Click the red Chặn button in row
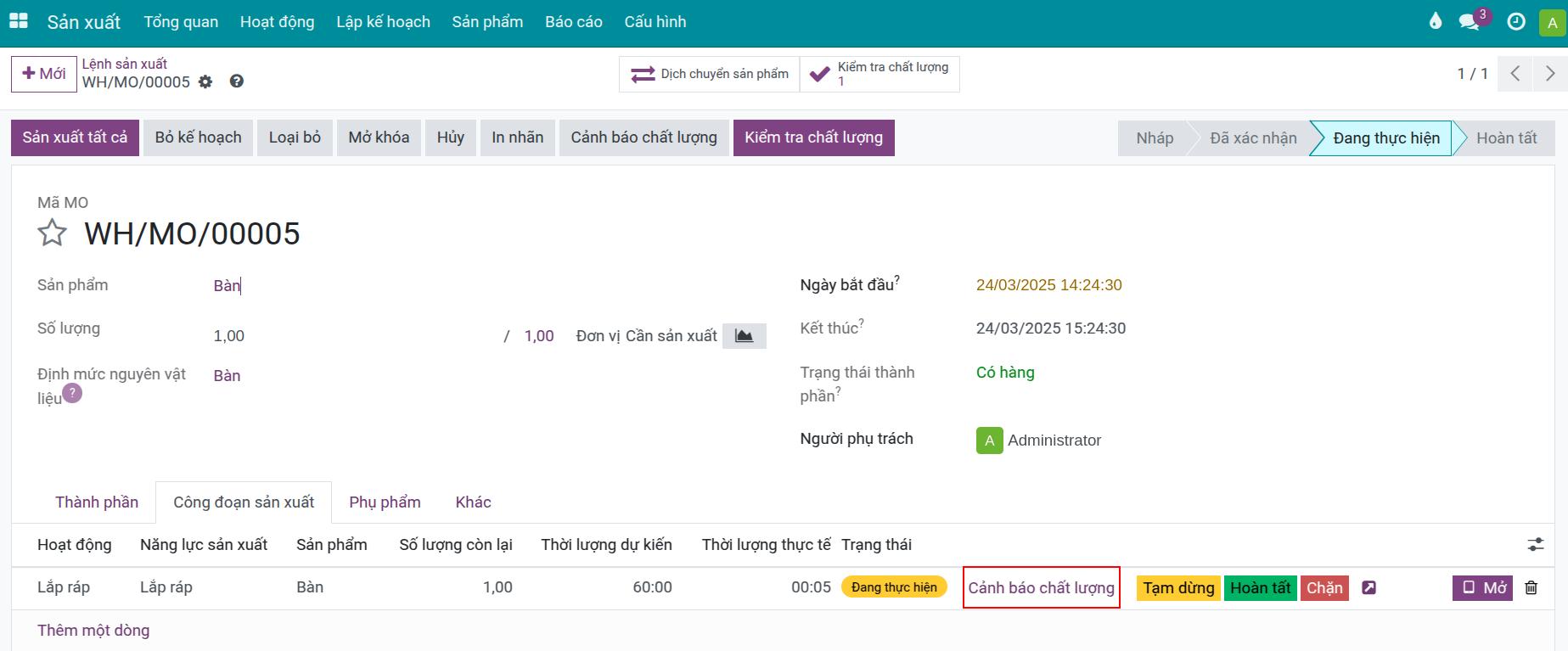 (x=1324, y=587)
